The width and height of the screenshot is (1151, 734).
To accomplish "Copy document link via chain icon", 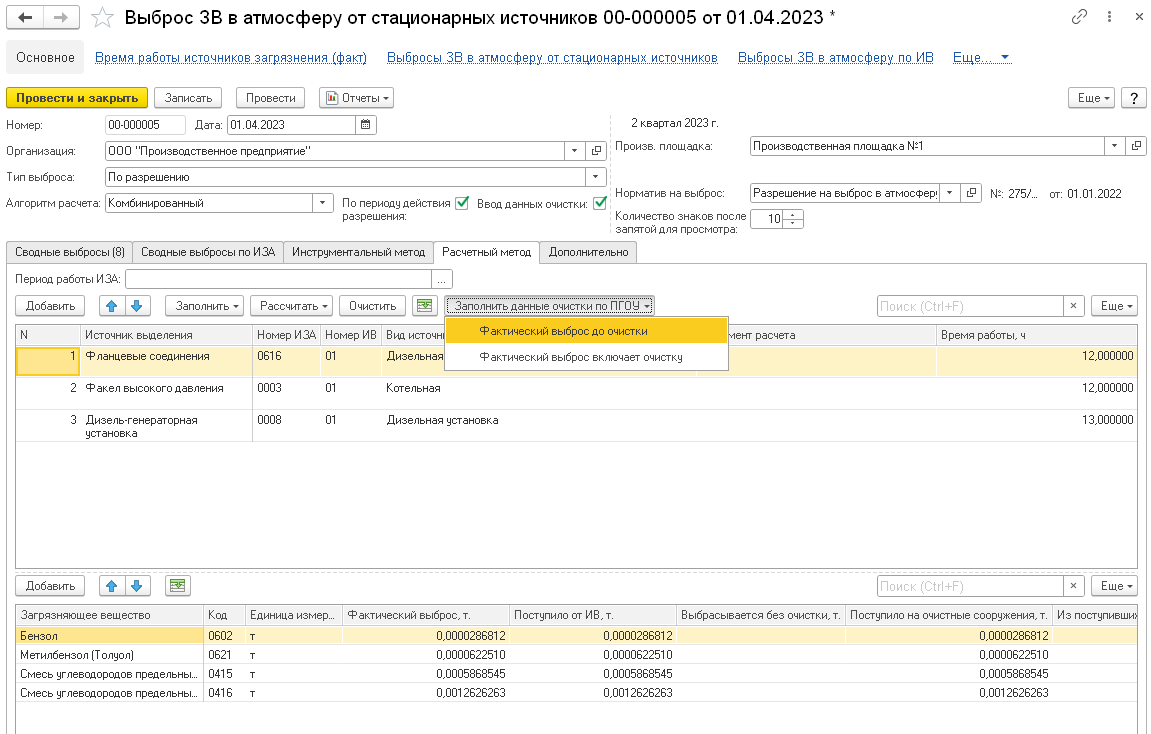I will 1079,17.
